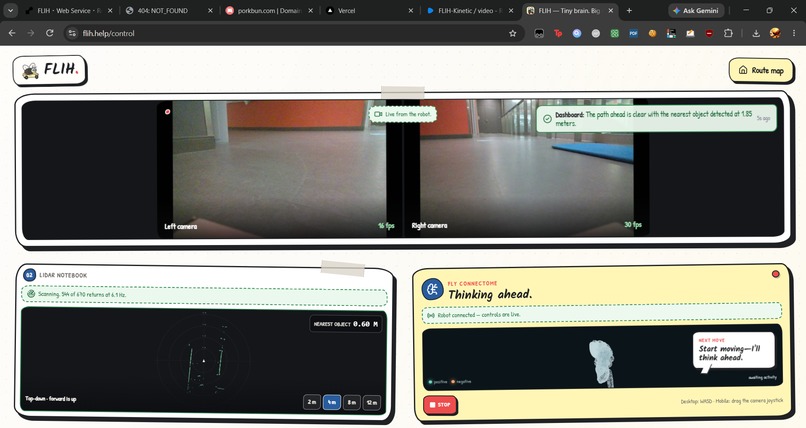Go forward one page
This screenshot has width=806, height=428.
click(31, 33)
